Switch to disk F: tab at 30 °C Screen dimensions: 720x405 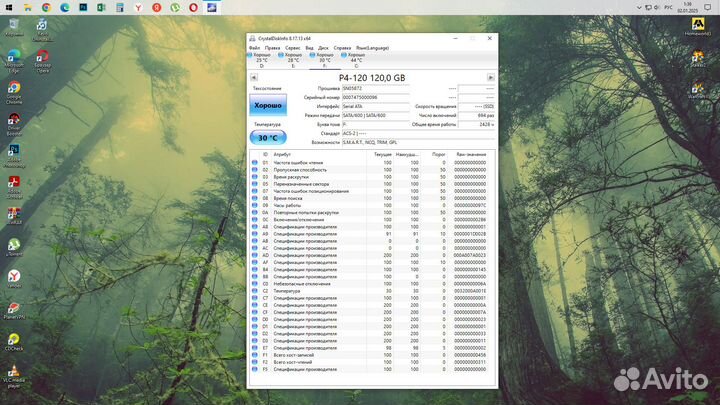pos(324,60)
